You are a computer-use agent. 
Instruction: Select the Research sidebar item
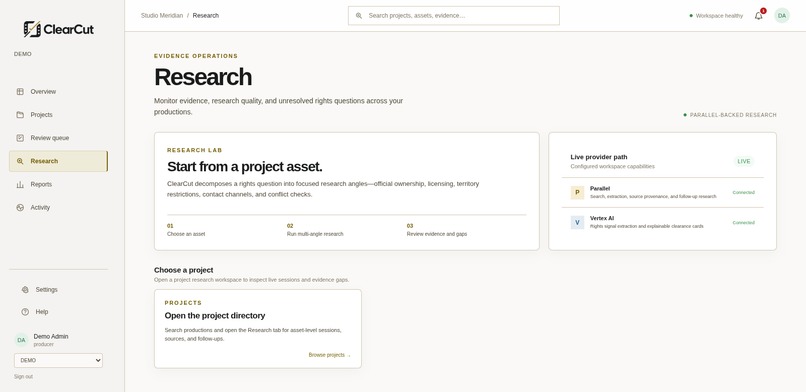[59, 161]
